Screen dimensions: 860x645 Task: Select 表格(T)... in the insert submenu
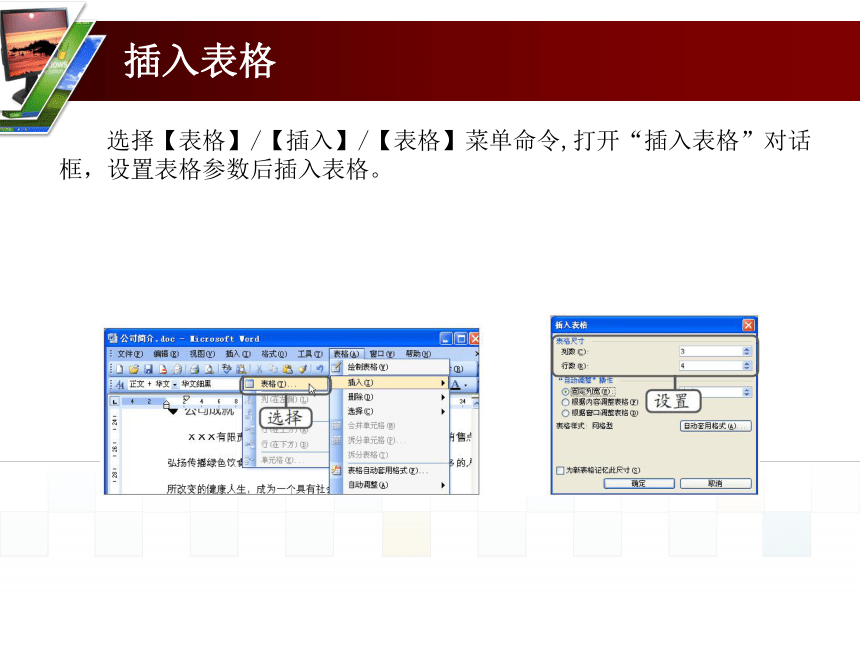coord(286,384)
